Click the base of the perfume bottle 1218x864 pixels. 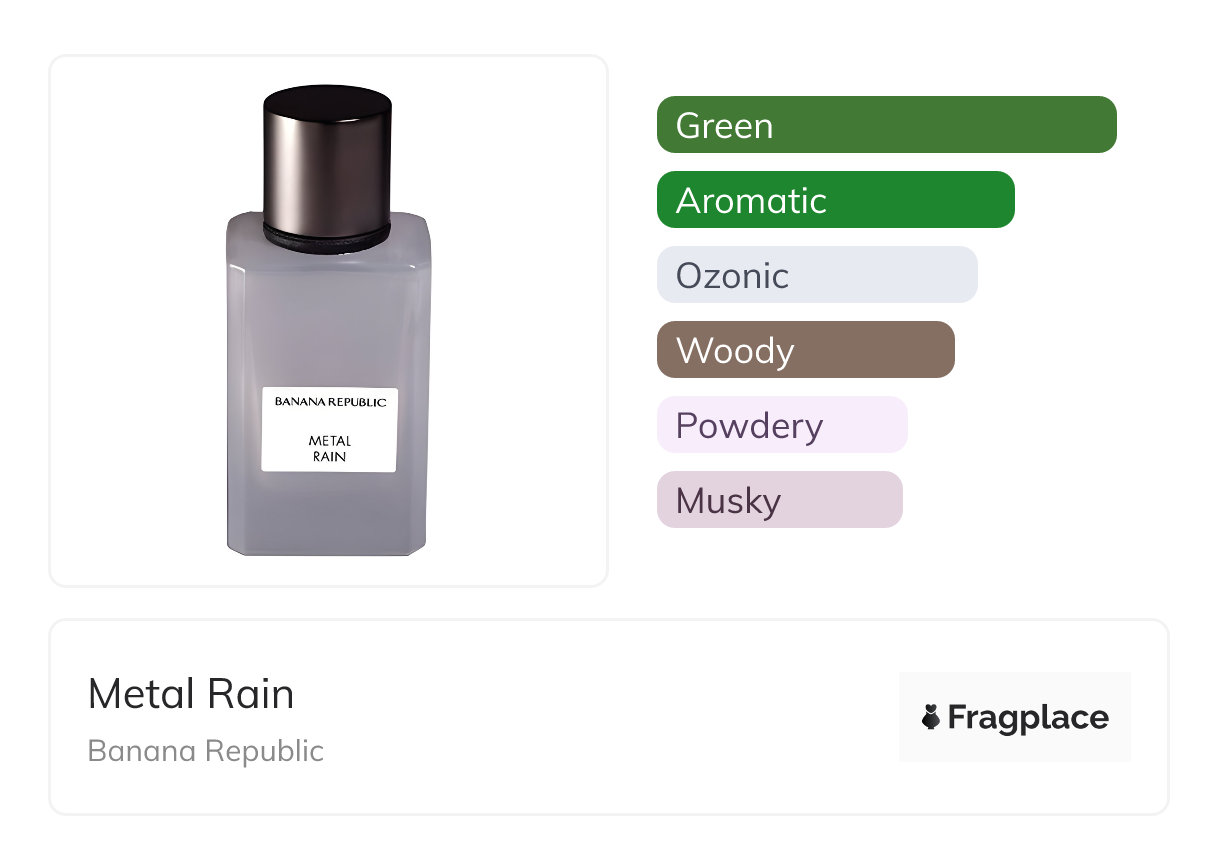328,545
